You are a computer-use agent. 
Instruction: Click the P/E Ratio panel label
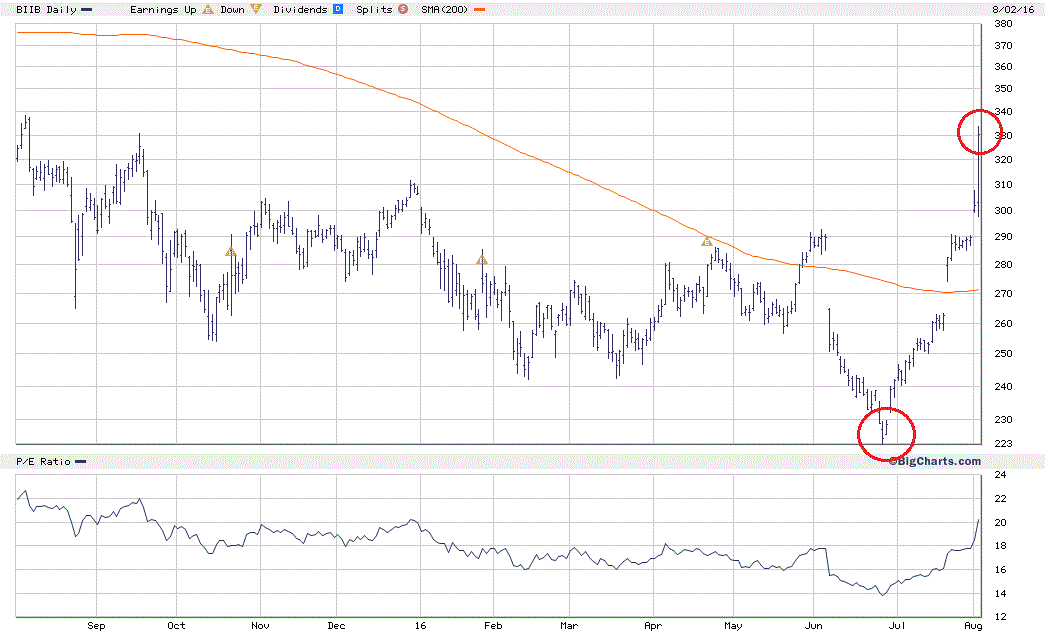click(43, 461)
